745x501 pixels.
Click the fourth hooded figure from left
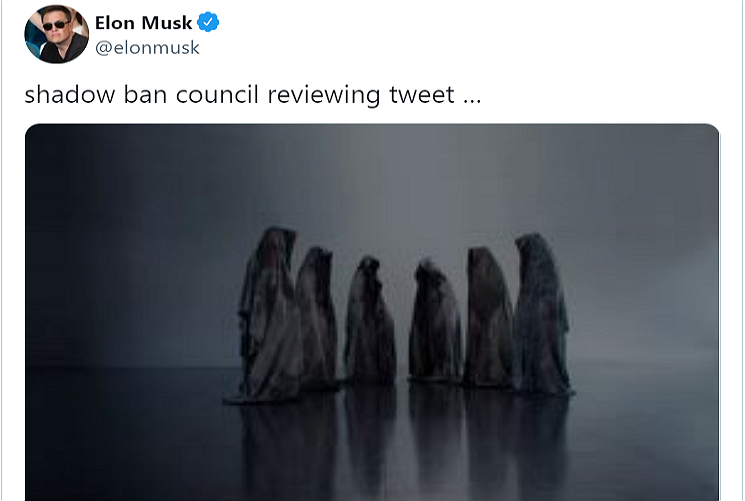435,321
